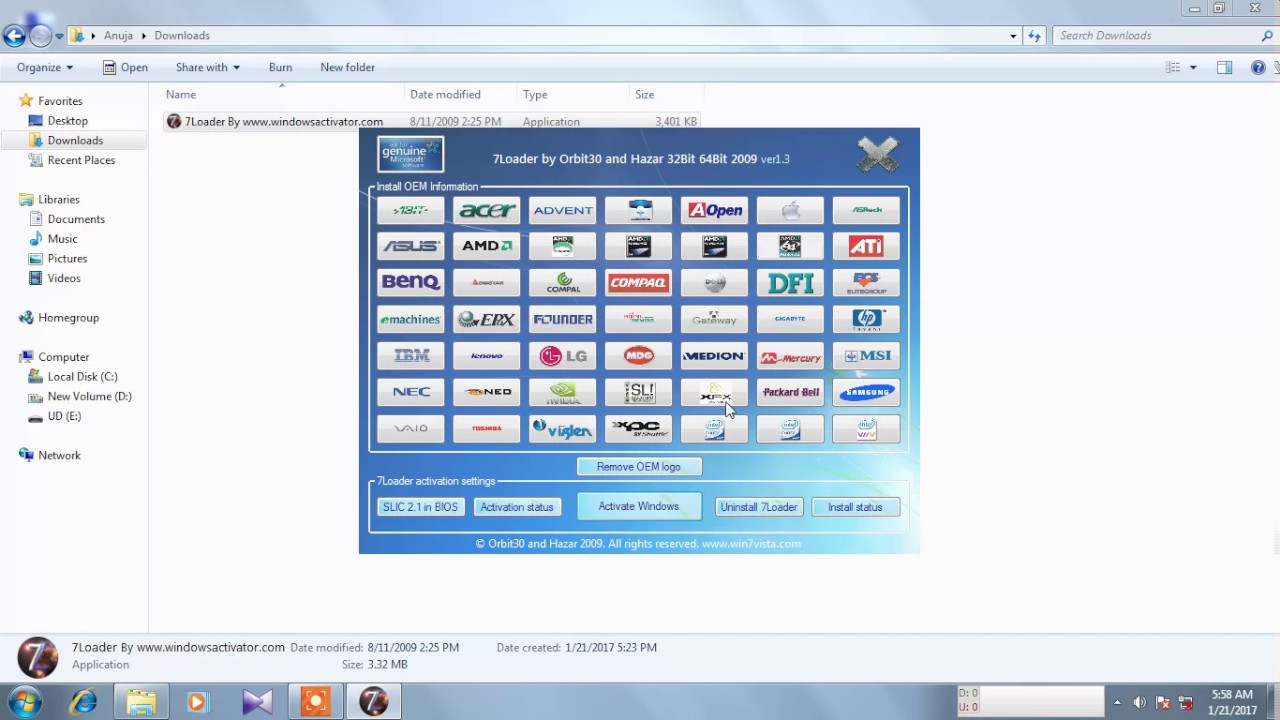Choose the BenQ OEM logo
This screenshot has width=1280, height=720.
411,282
